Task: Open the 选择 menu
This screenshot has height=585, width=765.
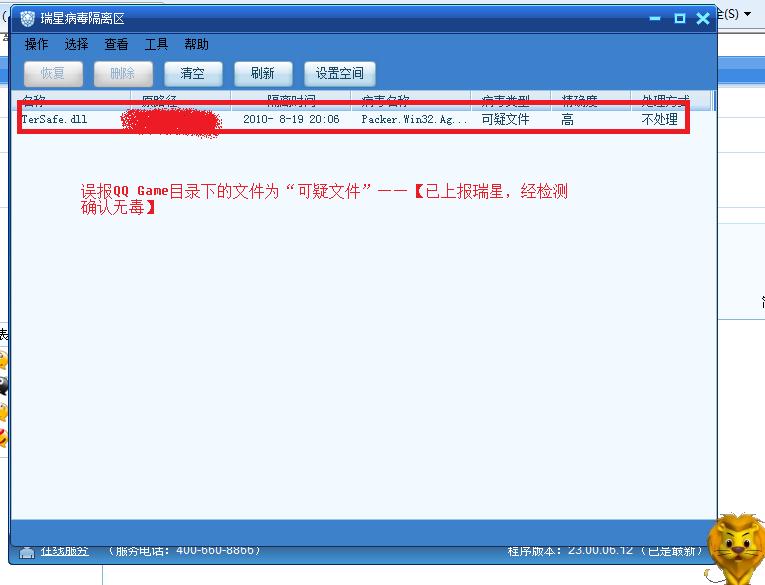Action: point(76,44)
